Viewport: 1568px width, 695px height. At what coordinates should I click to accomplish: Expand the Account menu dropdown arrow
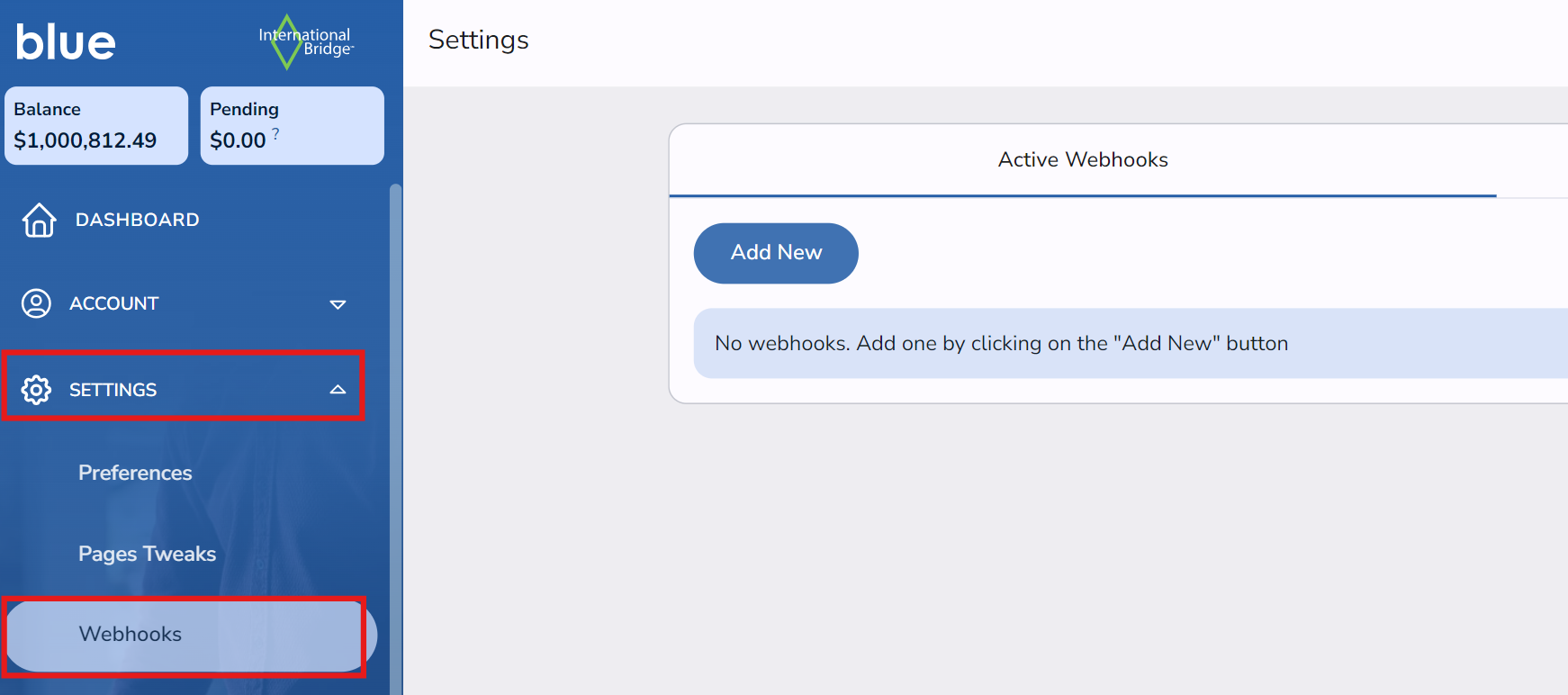coord(338,304)
